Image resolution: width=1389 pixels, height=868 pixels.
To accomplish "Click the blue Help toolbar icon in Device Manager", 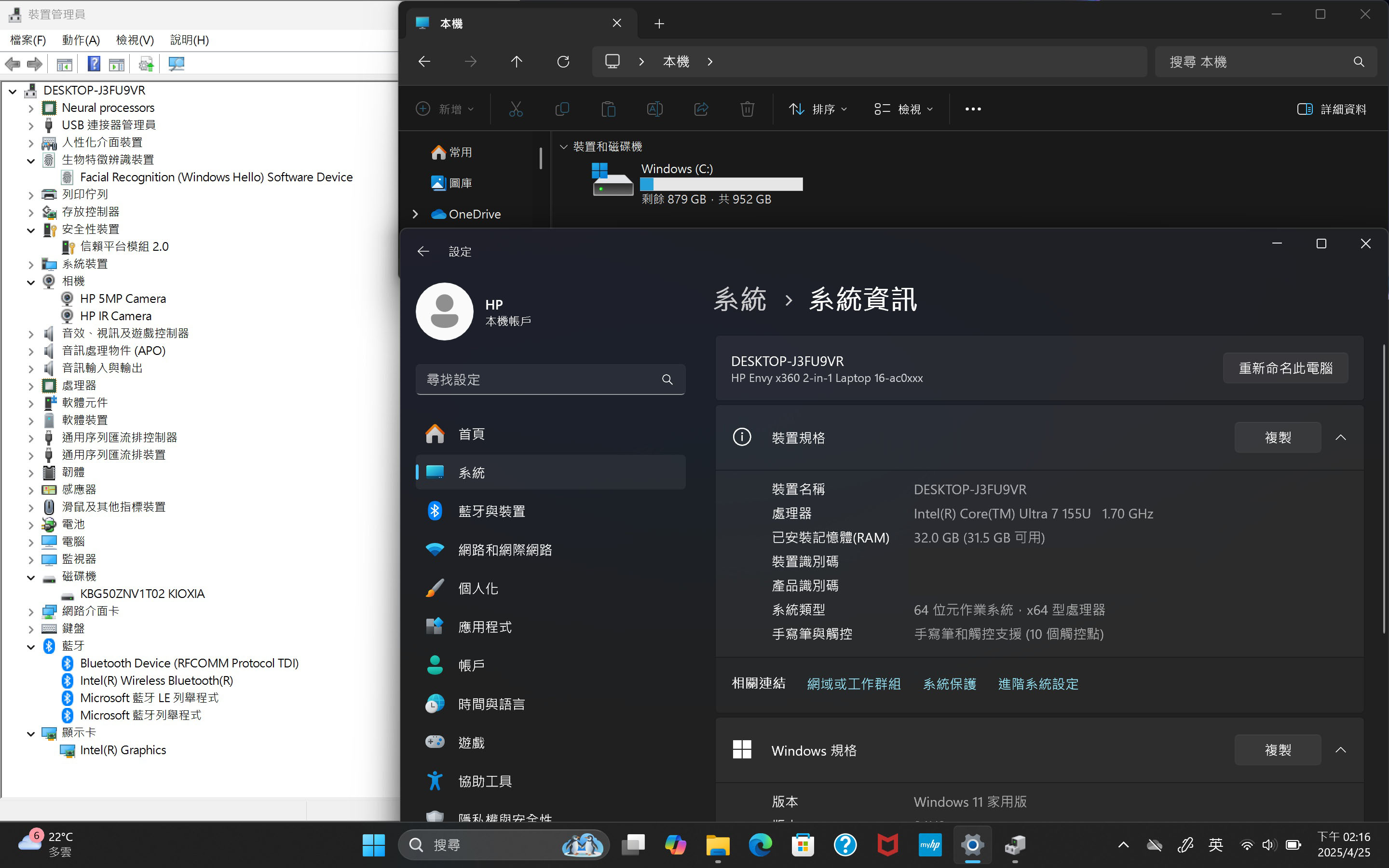I will tap(94, 64).
